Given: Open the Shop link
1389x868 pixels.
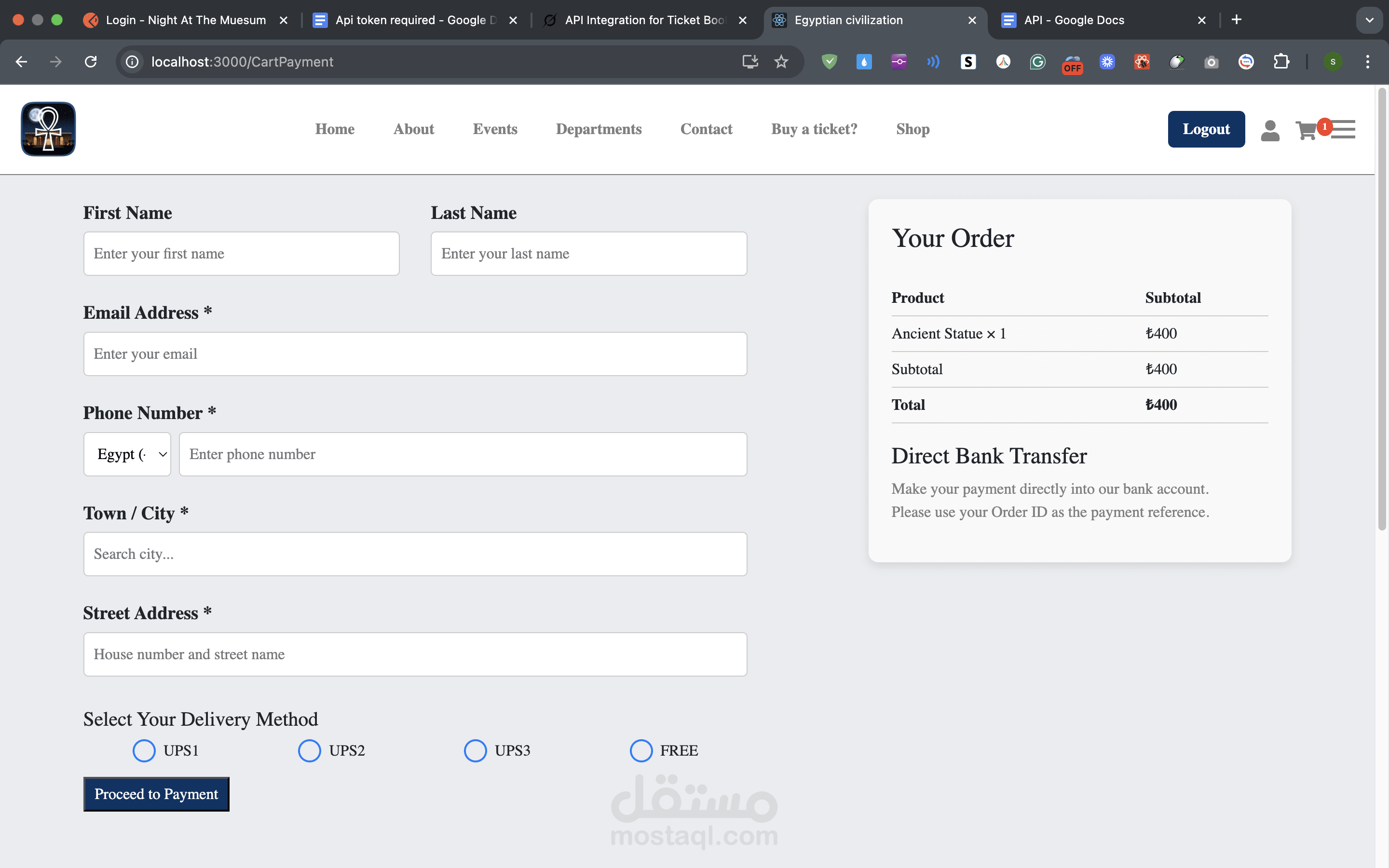Looking at the screenshot, I should click(x=912, y=129).
